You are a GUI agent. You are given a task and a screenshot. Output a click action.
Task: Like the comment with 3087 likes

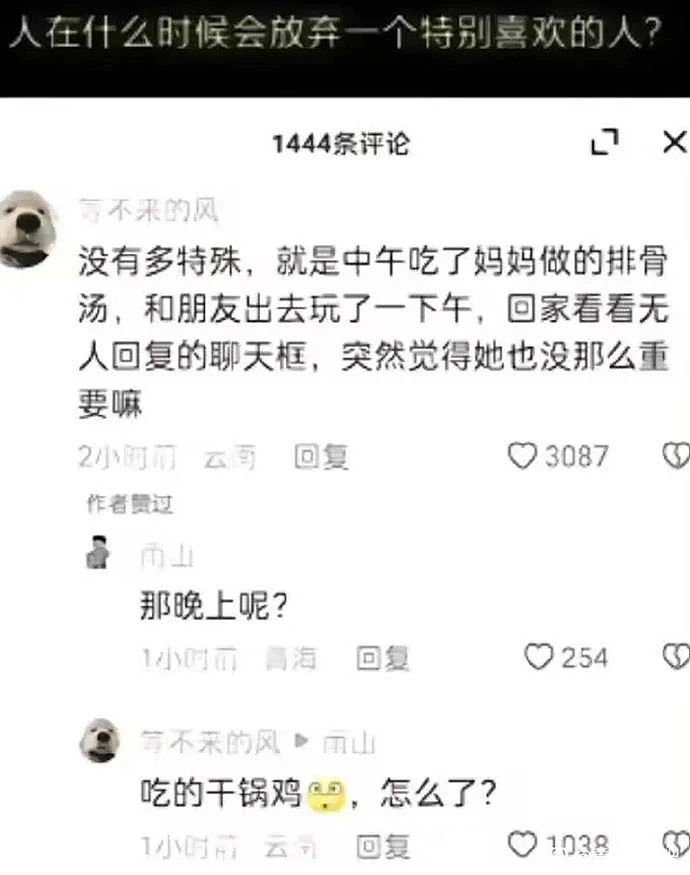coord(522,455)
